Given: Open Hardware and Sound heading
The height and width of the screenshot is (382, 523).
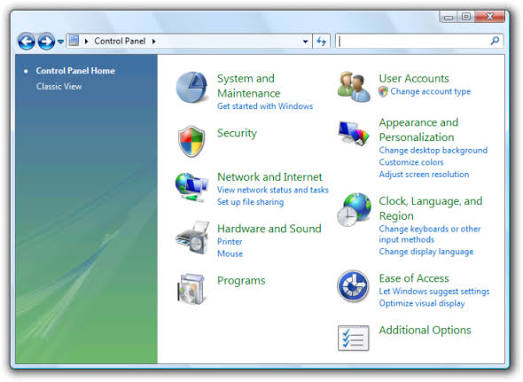Looking at the screenshot, I should coord(269,229).
